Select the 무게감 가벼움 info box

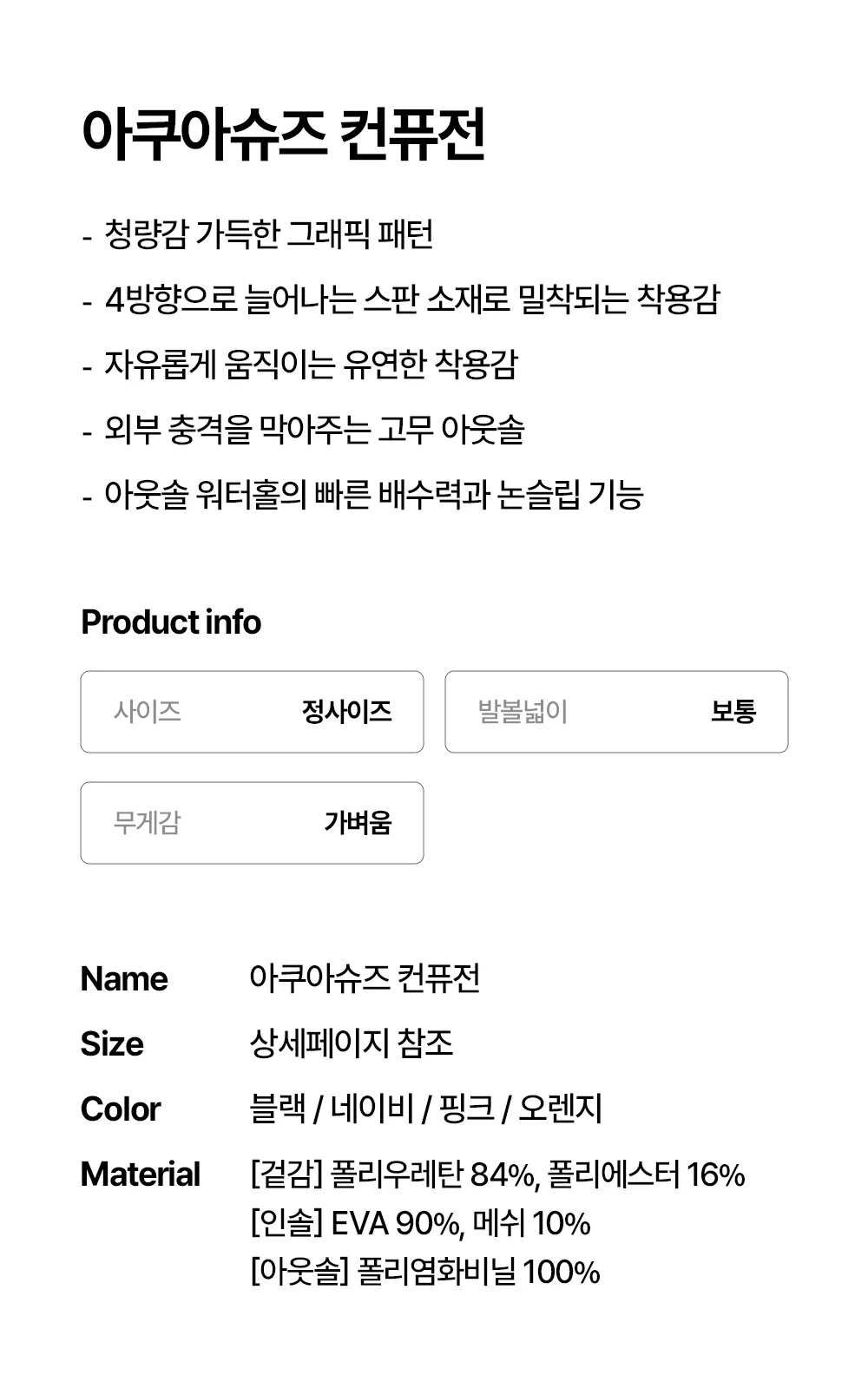[252, 823]
